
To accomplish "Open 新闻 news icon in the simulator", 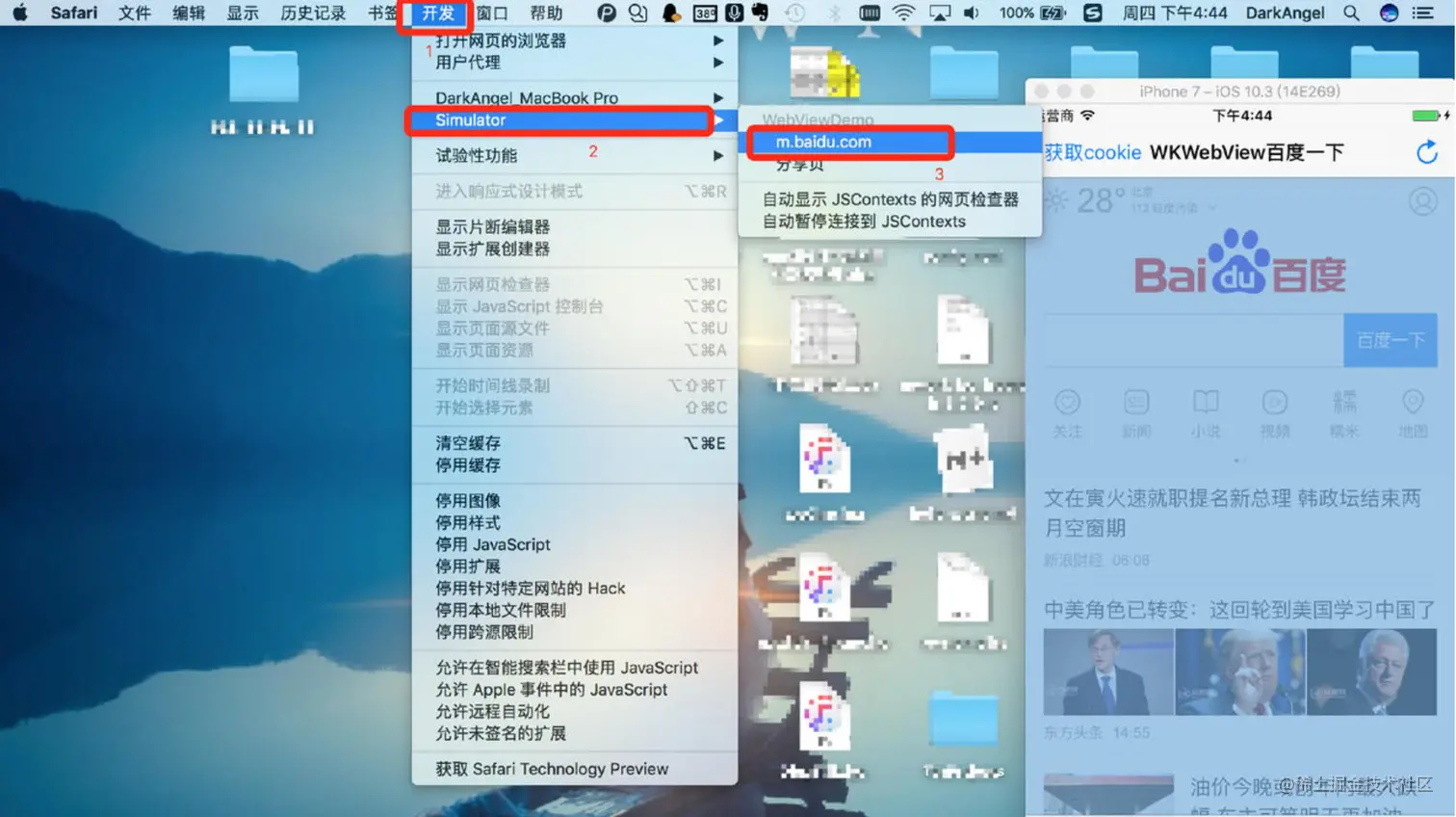I will pyautogui.click(x=1136, y=403).
